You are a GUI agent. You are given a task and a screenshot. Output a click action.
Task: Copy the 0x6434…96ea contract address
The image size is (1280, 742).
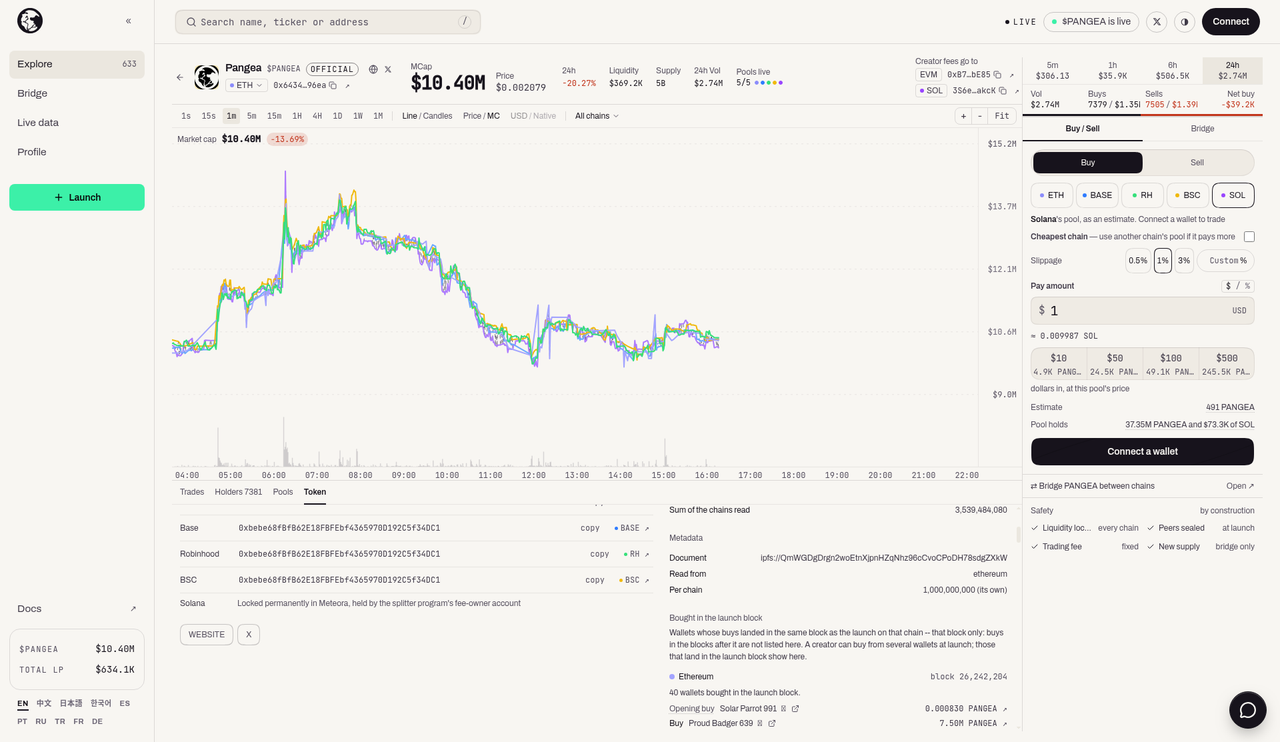(x=333, y=86)
